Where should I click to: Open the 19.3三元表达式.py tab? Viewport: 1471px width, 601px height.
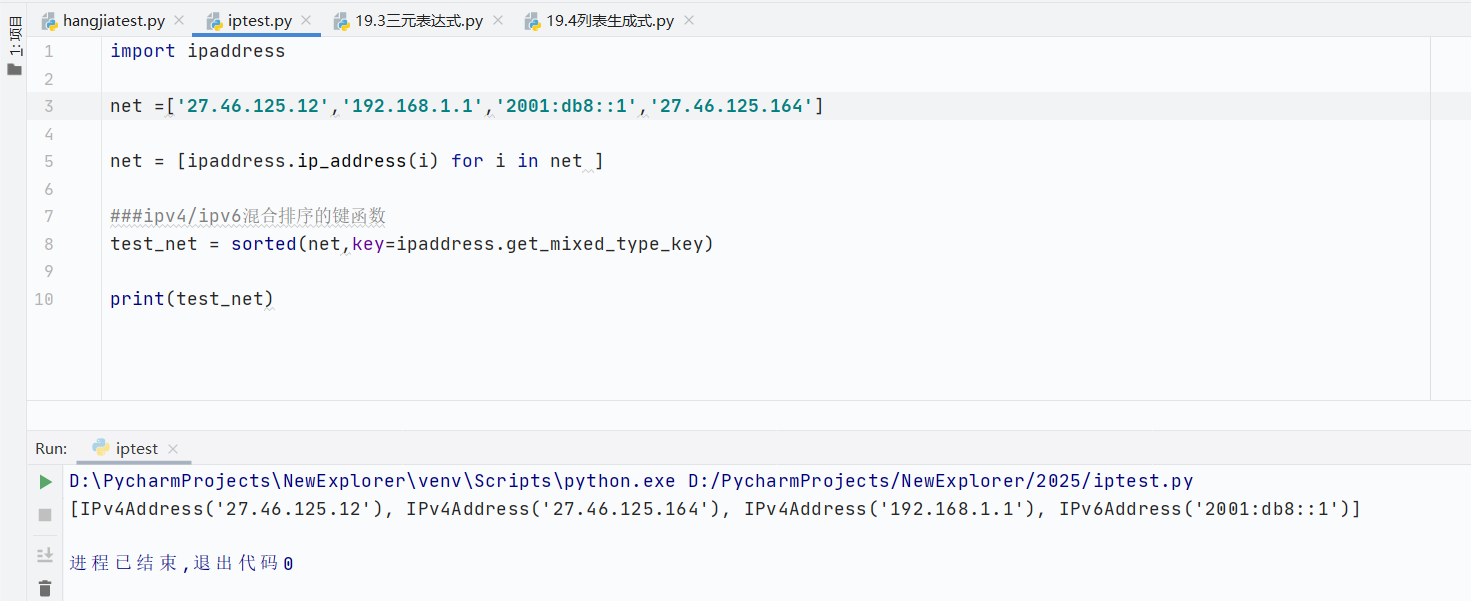tap(419, 20)
